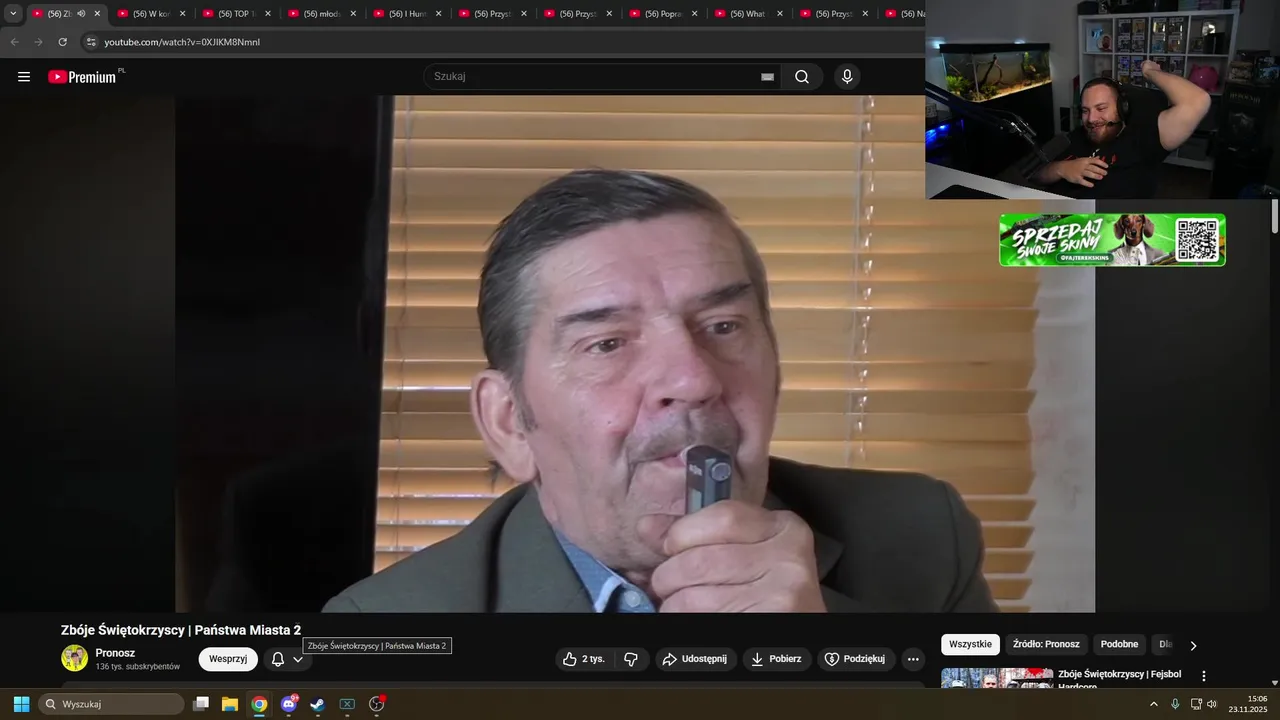Select the Źródło: Pronosz filter chip
Screen dimensions: 1280x720
(1046, 644)
